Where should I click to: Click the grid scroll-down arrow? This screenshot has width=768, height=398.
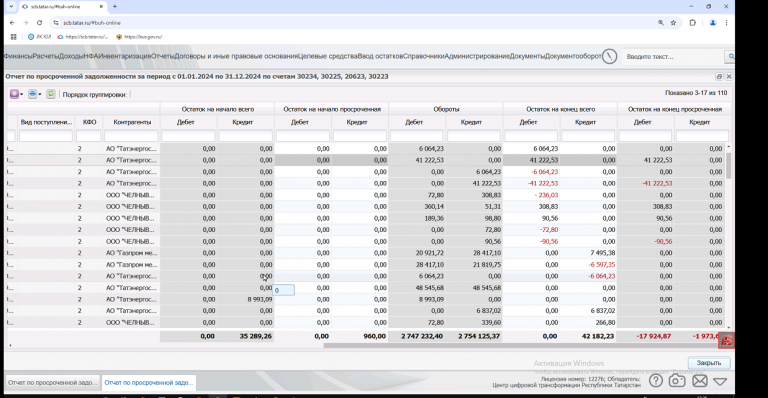[x=728, y=328]
